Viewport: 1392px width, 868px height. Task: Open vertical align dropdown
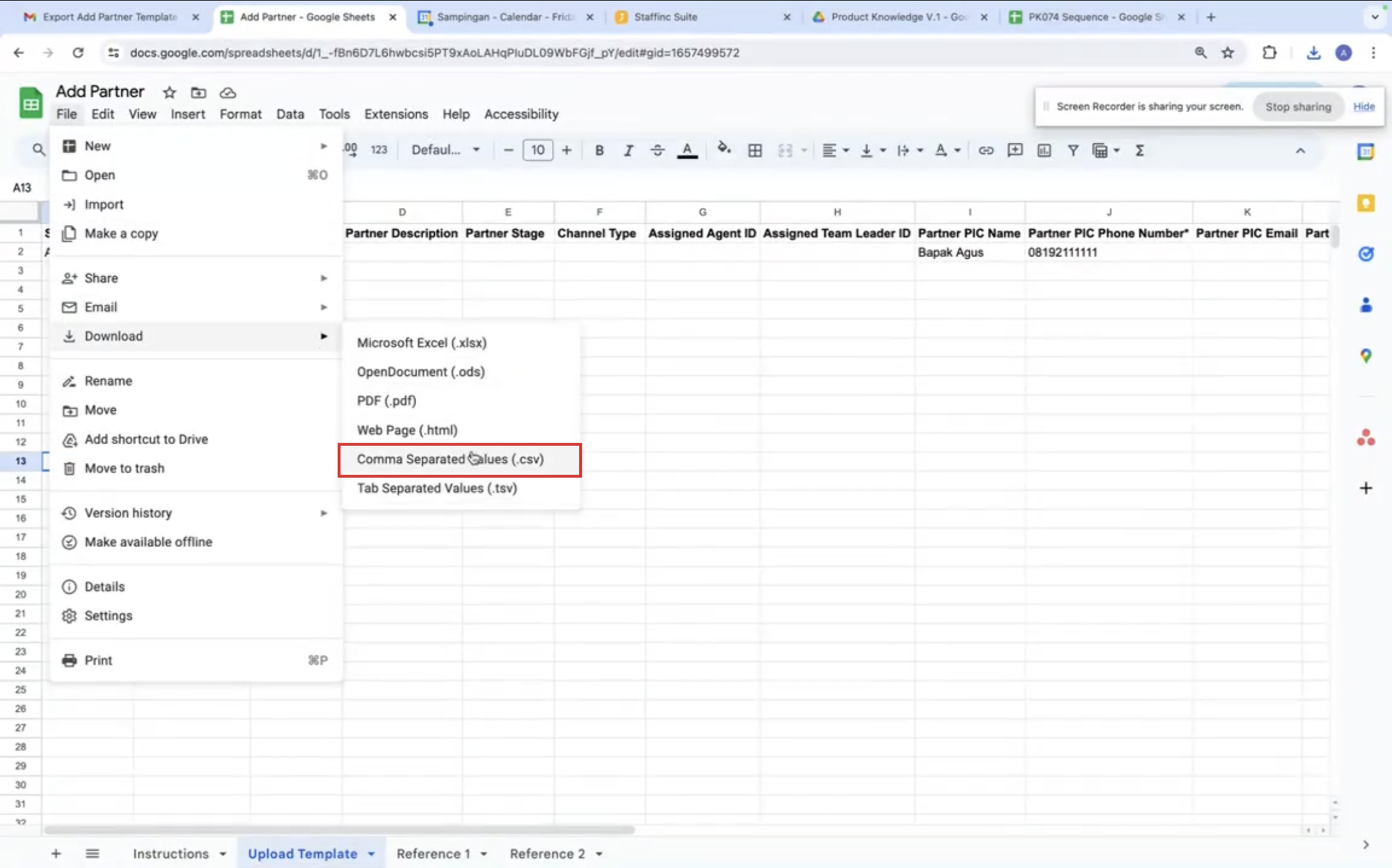873,150
